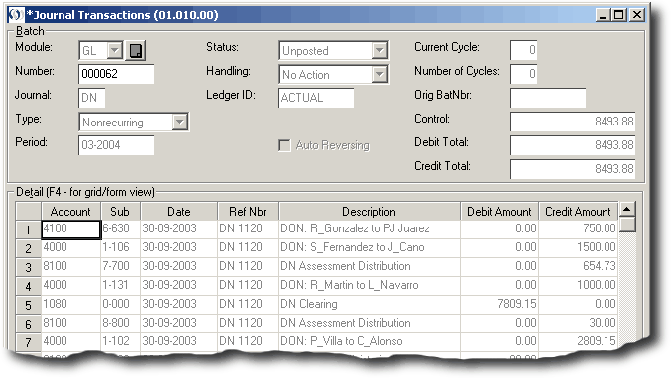Open the Module GL dropdown
The width and height of the screenshot is (672, 378).
tap(114, 51)
